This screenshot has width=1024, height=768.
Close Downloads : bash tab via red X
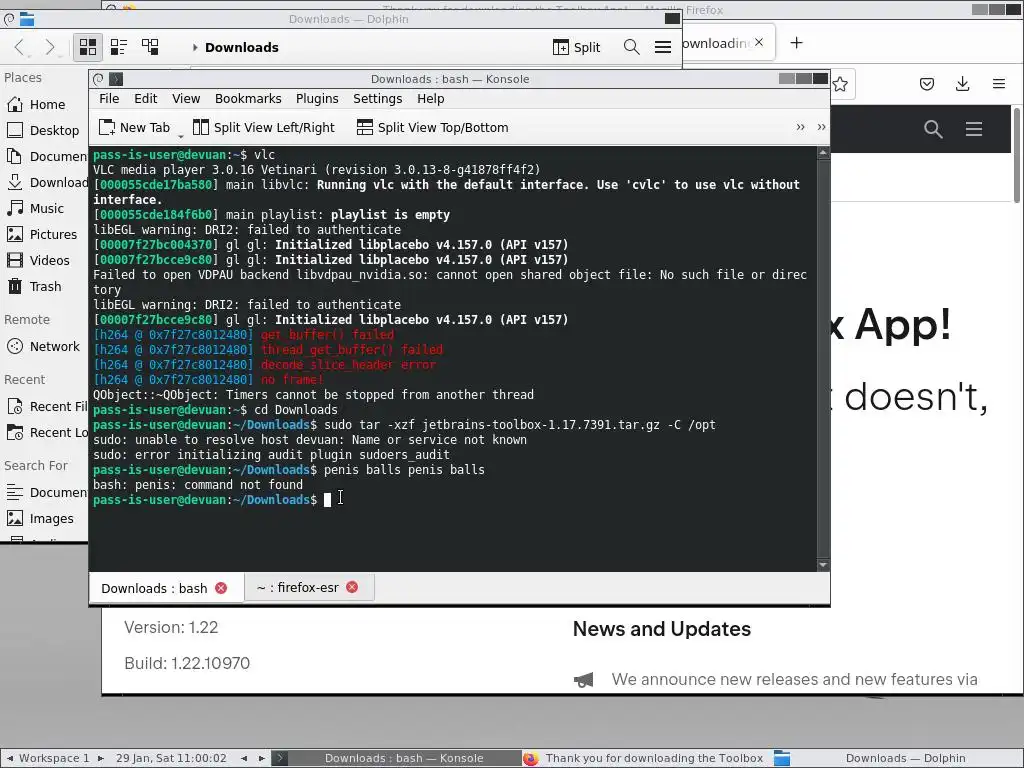(221, 588)
